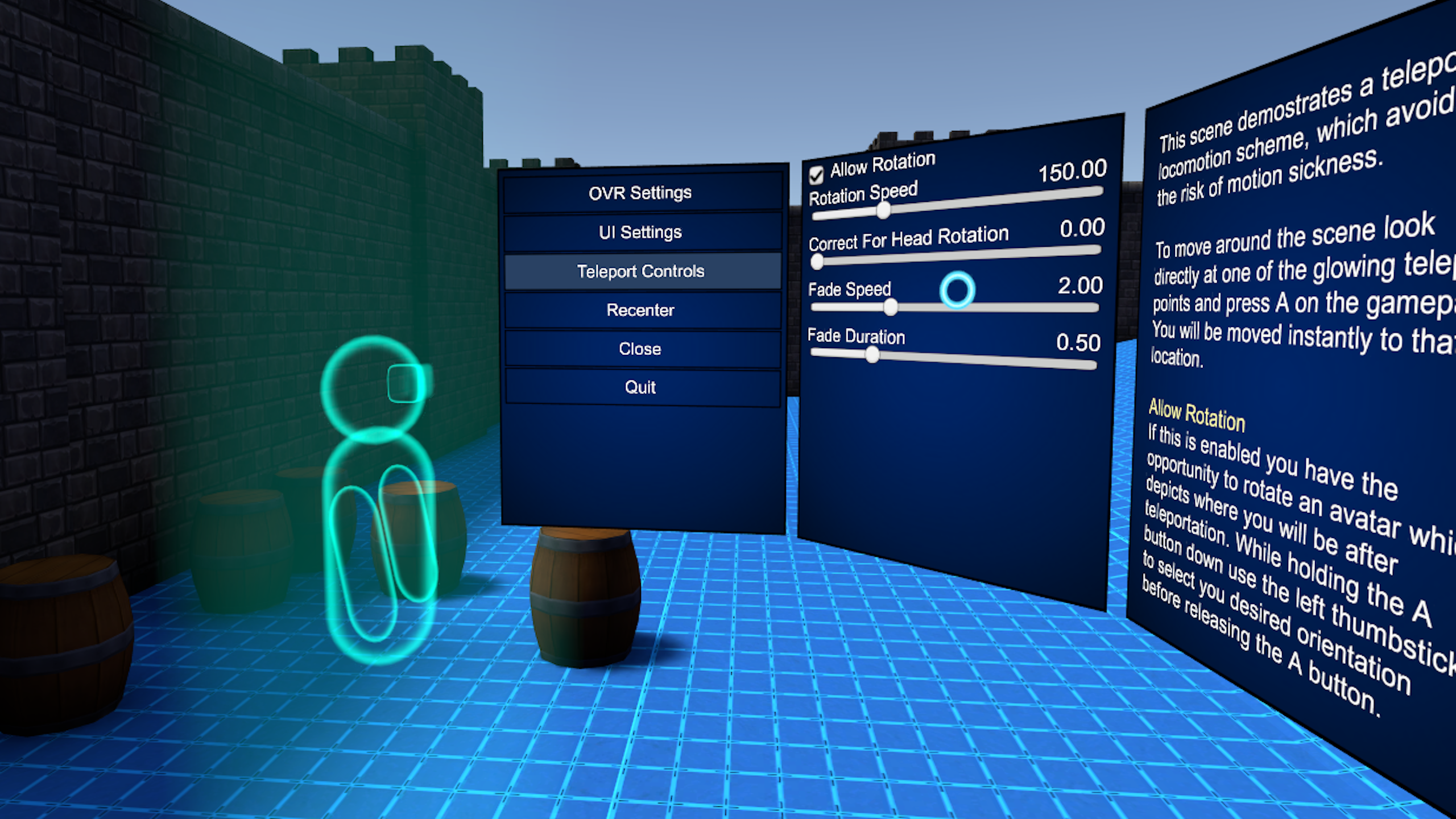Click the Correct For Head Rotation slider handle
The width and height of the screenshot is (1456, 819).
click(x=817, y=262)
